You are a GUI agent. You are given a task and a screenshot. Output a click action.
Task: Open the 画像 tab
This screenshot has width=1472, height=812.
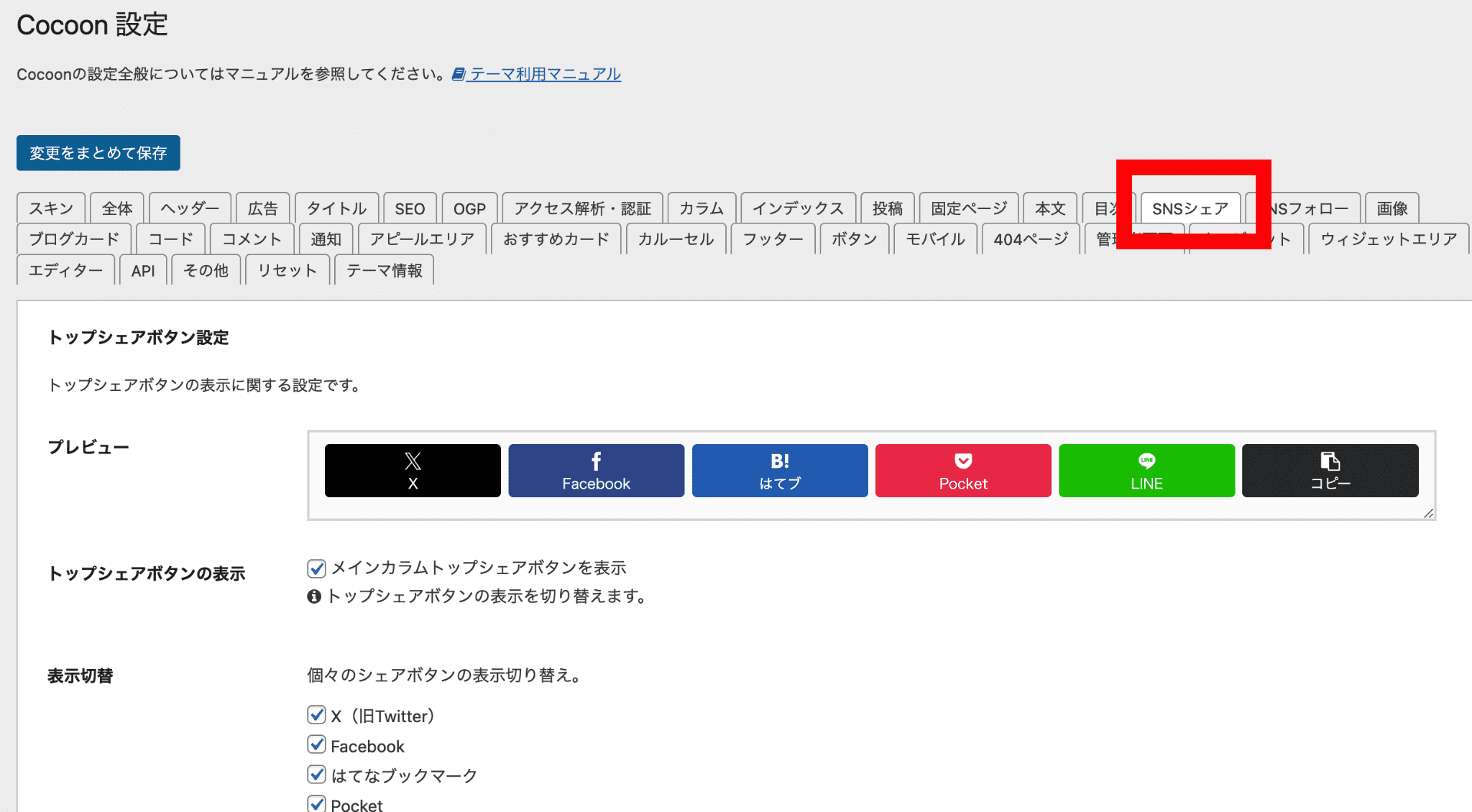(1392, 208)
